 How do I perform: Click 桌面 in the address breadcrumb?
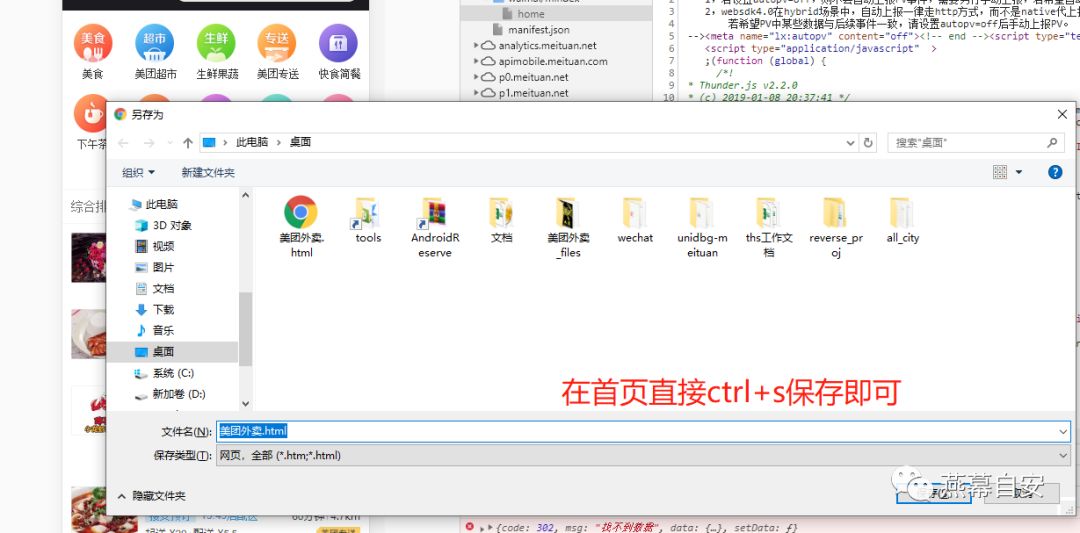(300, 143)
